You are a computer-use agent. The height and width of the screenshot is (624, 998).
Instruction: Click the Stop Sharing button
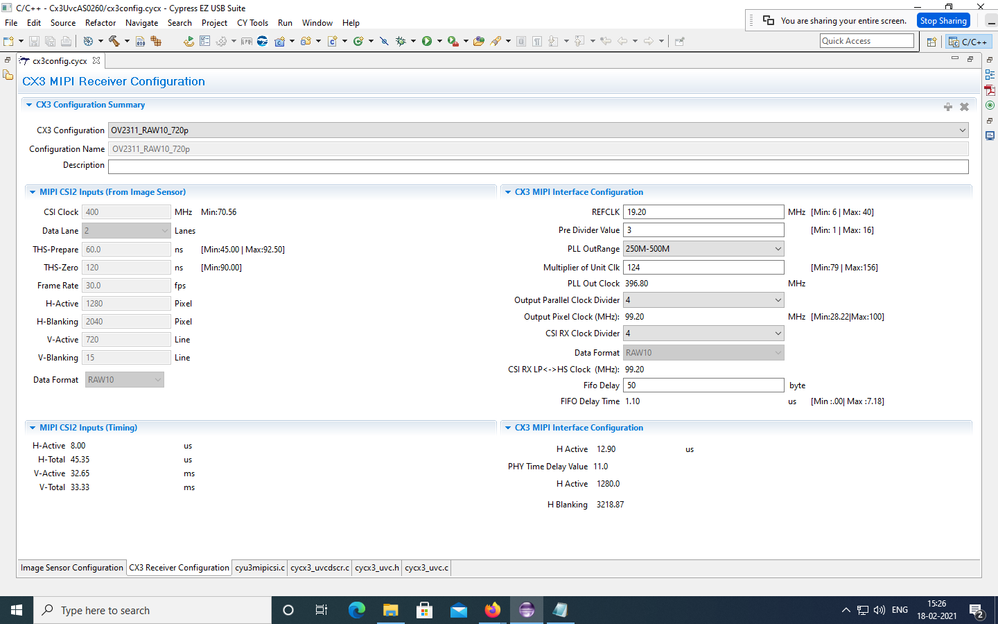(x=943, y=20)
